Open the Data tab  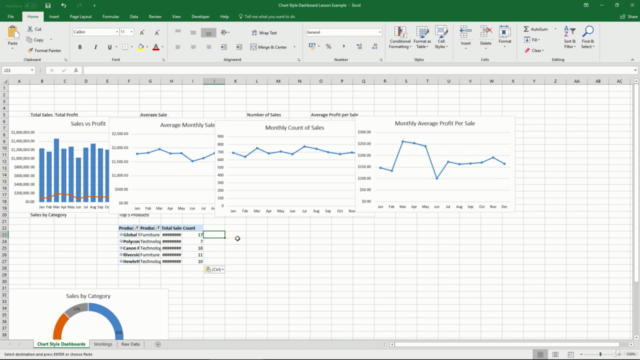(134, 17)
